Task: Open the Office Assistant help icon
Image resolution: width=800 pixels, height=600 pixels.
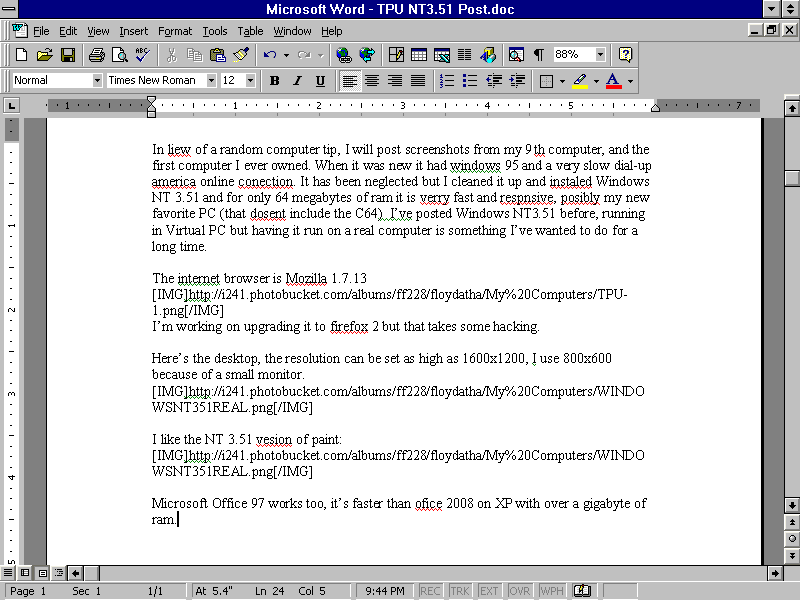Action: pos(625,55)
